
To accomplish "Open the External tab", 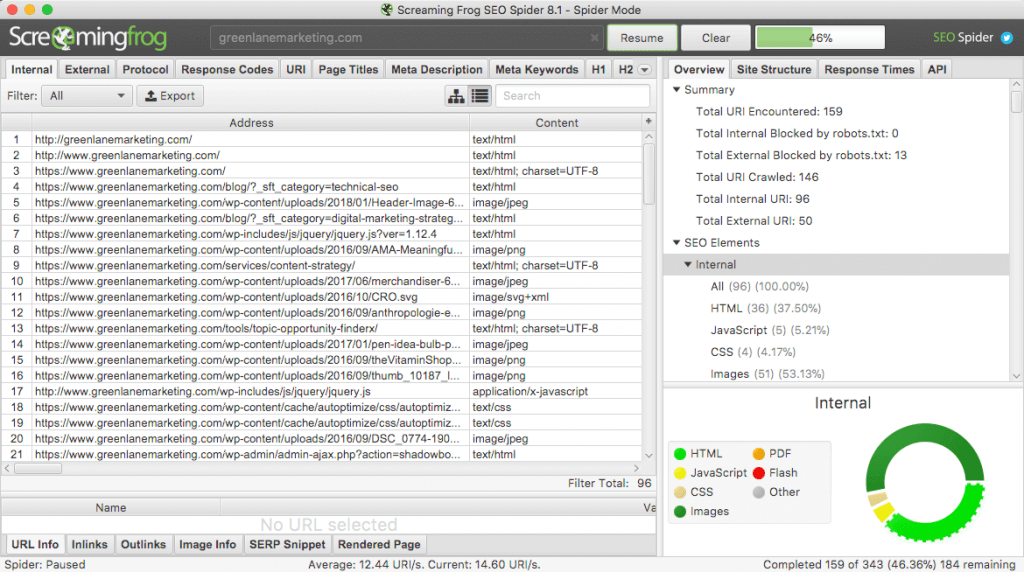I will 87,69.
